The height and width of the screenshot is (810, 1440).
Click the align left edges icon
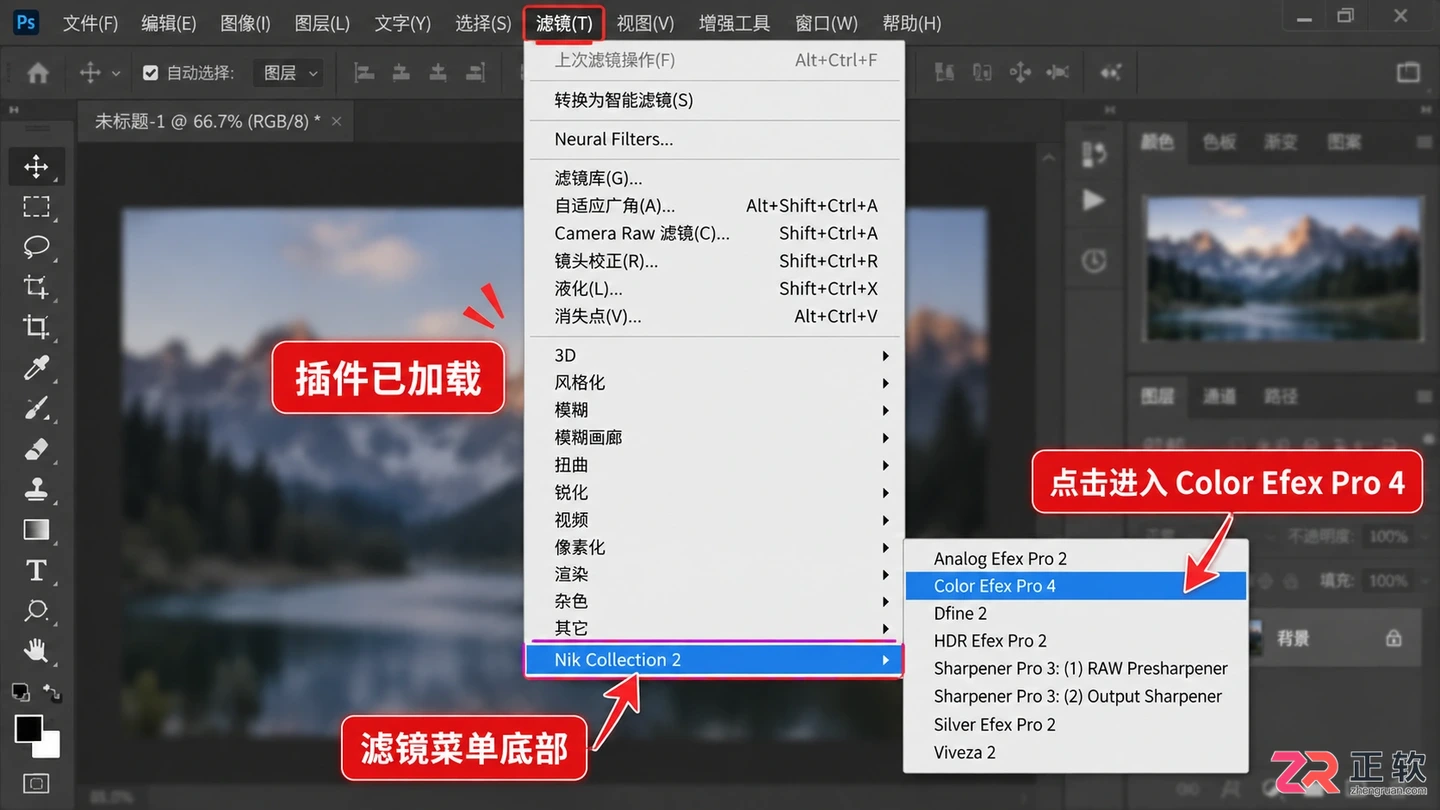[364, 73]
